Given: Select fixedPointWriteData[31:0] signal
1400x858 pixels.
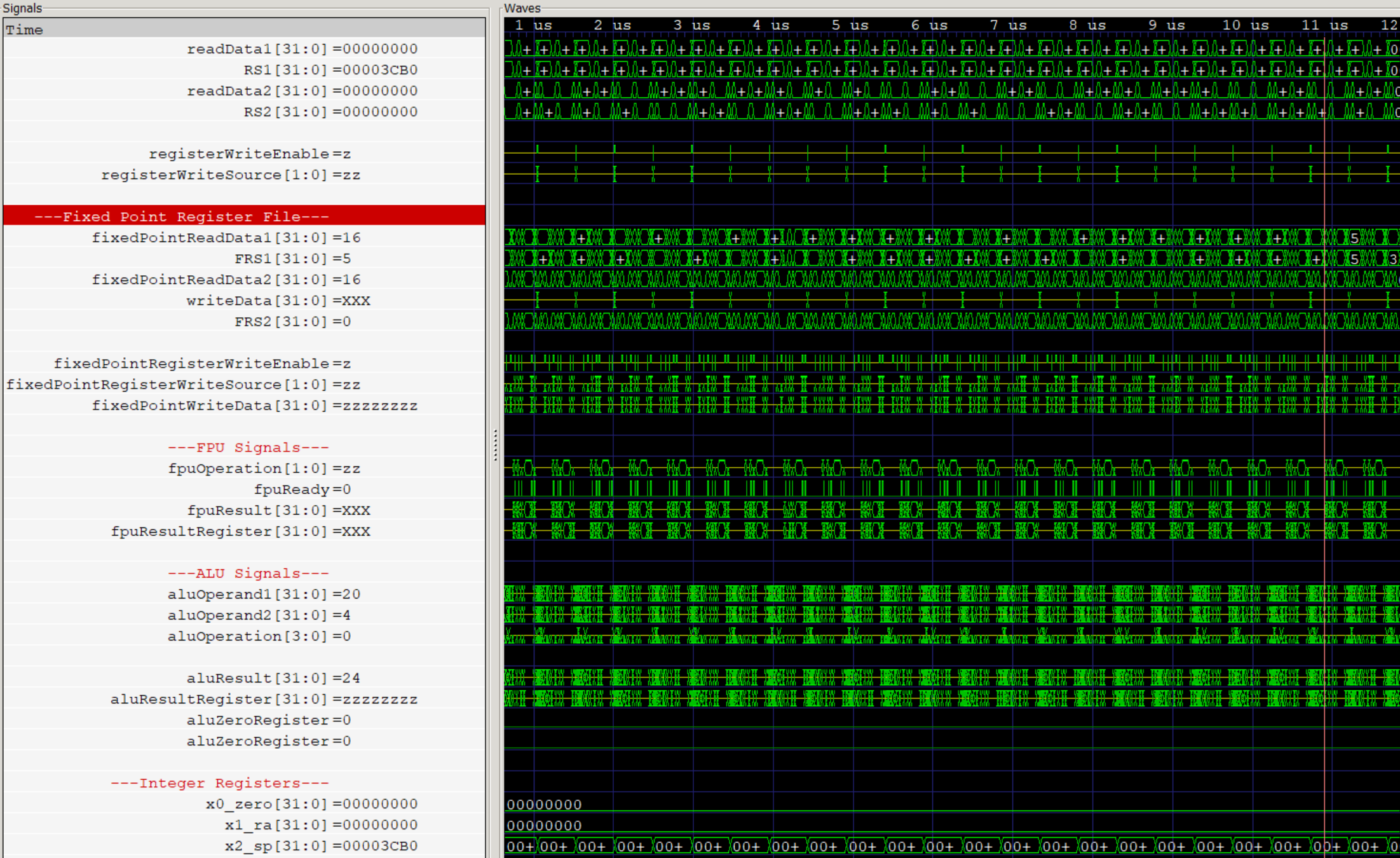Looking at the screenshot, I should pos(245,405).
